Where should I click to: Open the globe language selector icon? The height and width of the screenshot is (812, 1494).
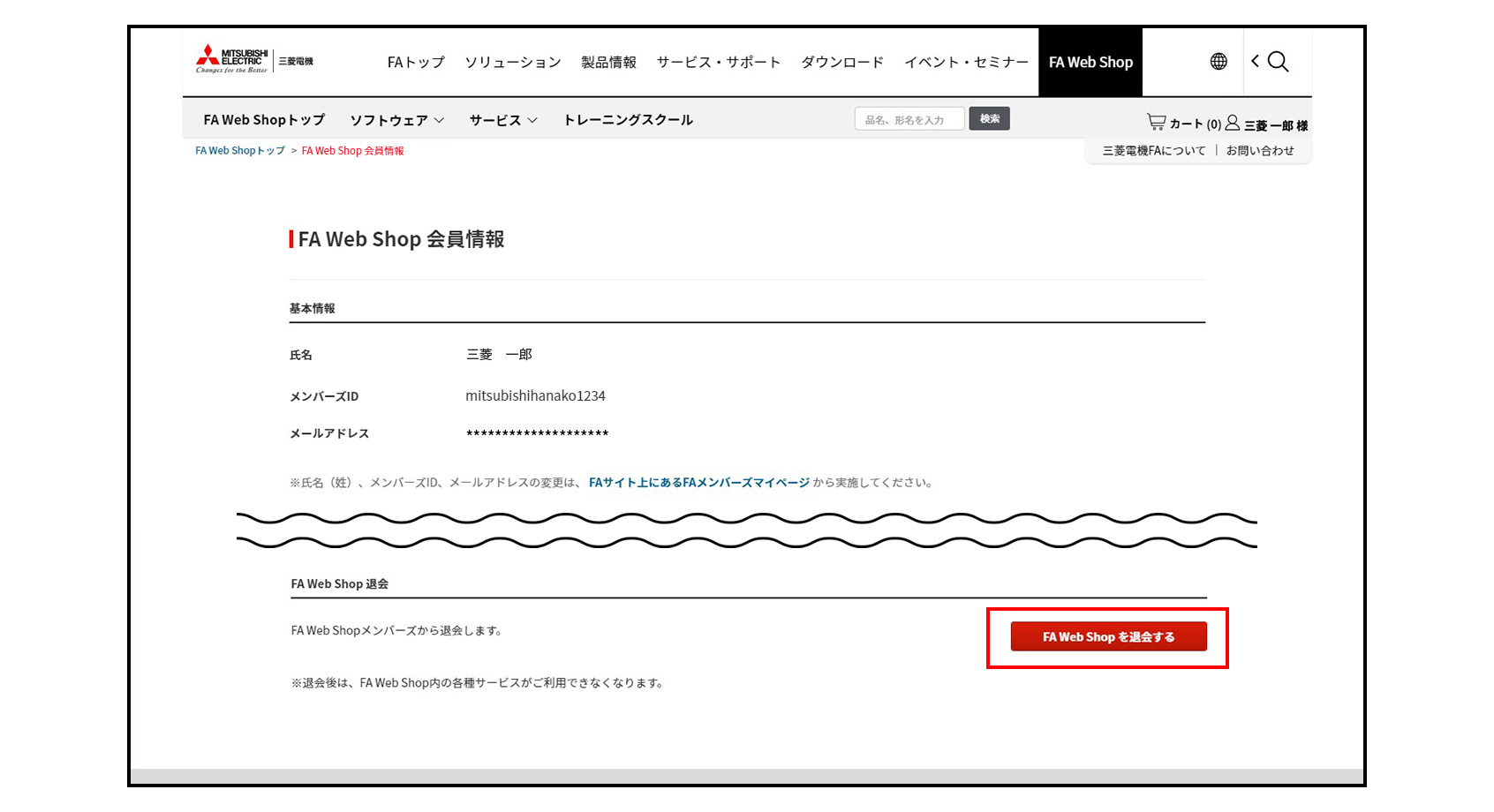coord(1219,61)
